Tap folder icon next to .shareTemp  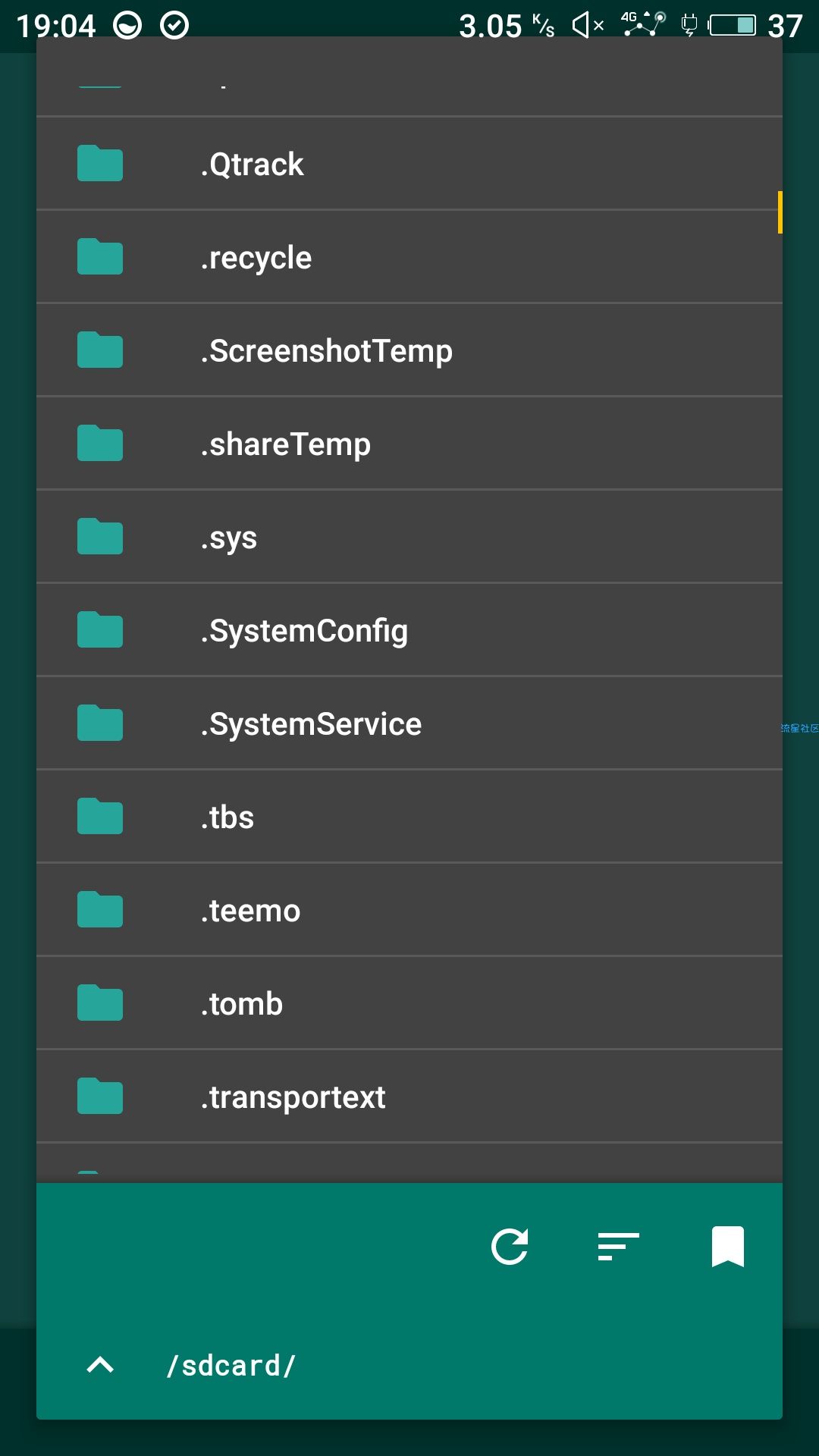tap(100, 444)
